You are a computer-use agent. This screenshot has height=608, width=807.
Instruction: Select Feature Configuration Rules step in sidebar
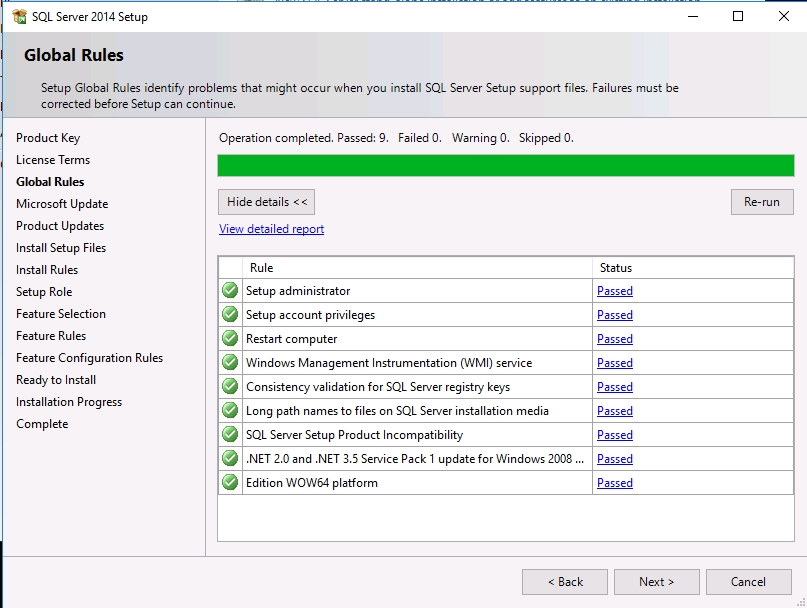(90, 358)
